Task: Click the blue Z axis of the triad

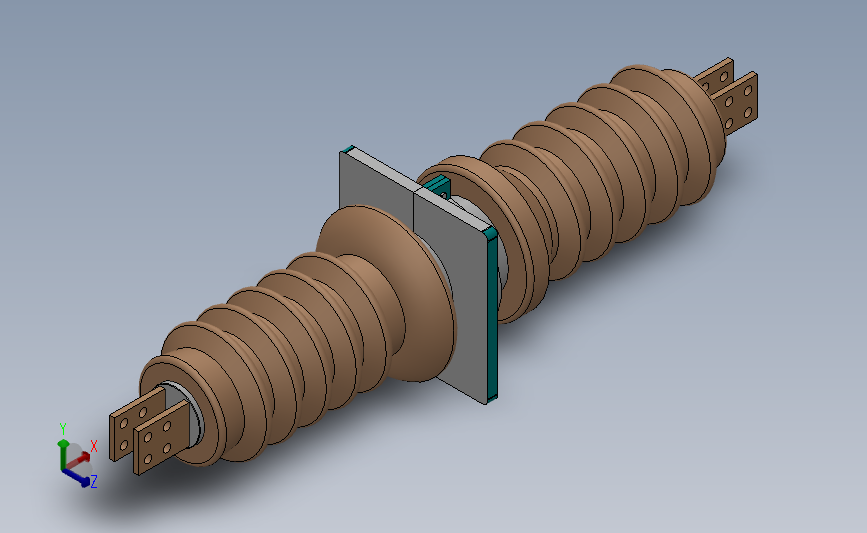Action: (77, 478)
